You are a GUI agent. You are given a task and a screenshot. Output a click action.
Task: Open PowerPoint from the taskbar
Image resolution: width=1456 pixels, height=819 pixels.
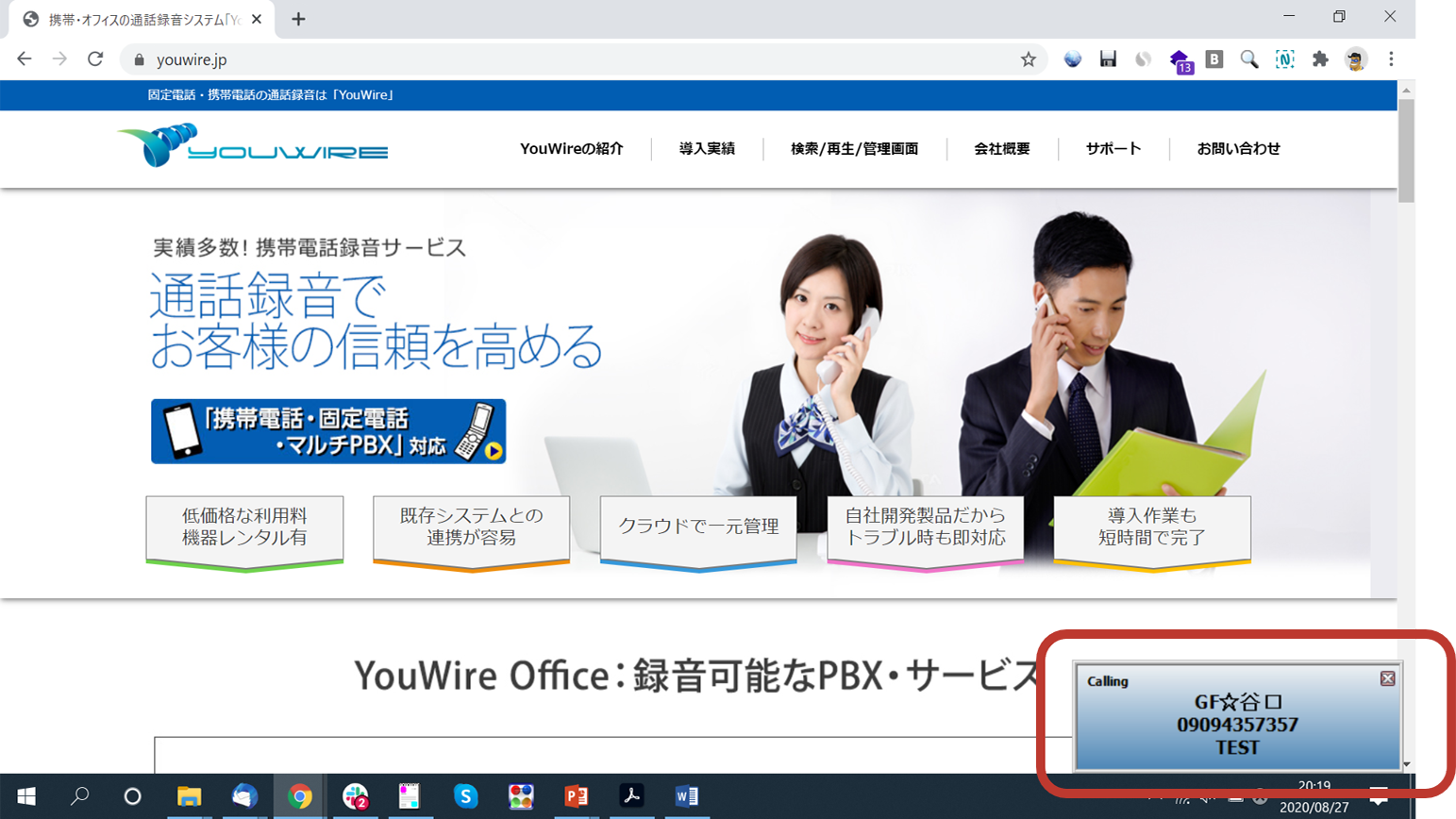pos(576,796)
